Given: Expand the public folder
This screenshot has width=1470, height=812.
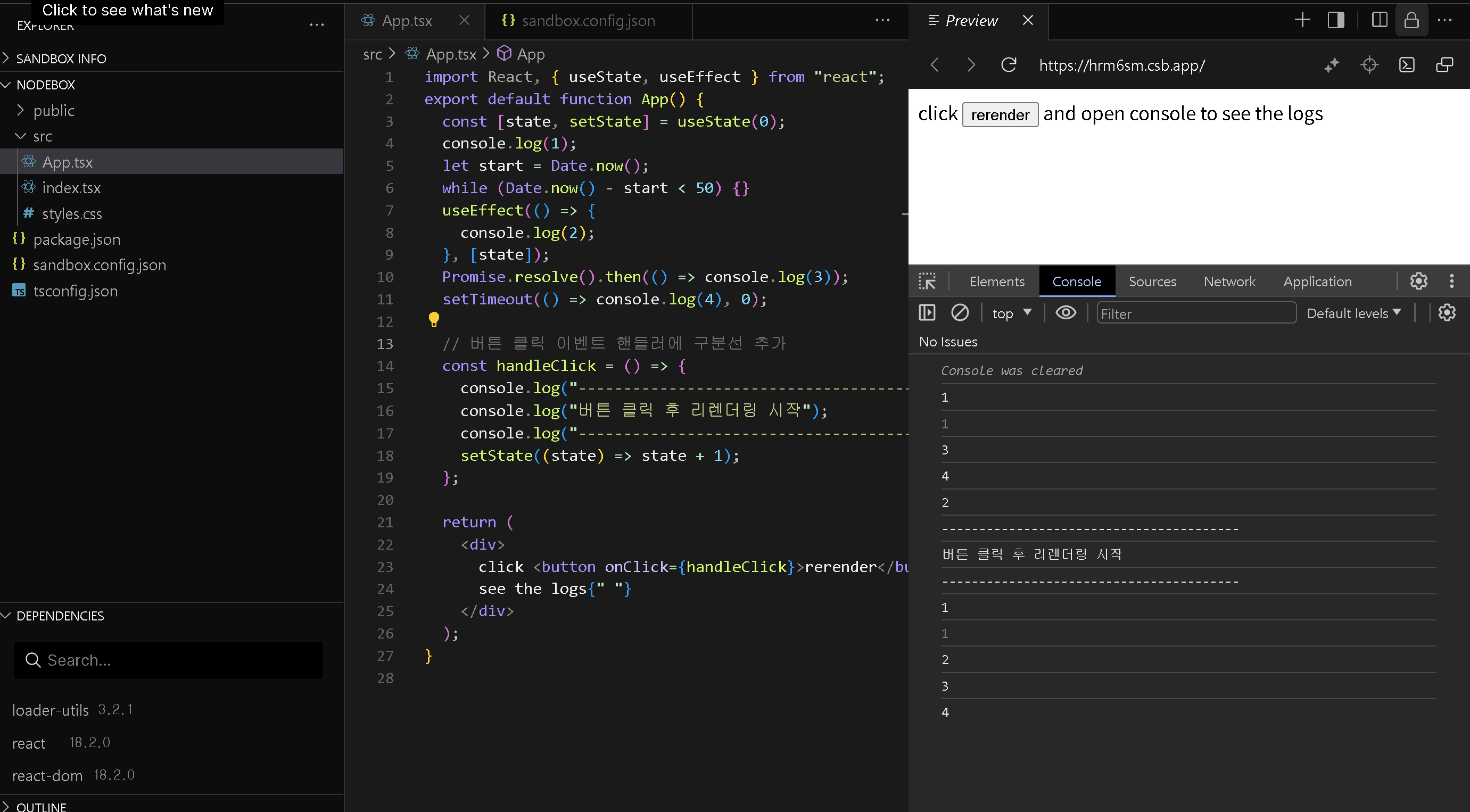Looking at the screenshot, I should point(54,111).
